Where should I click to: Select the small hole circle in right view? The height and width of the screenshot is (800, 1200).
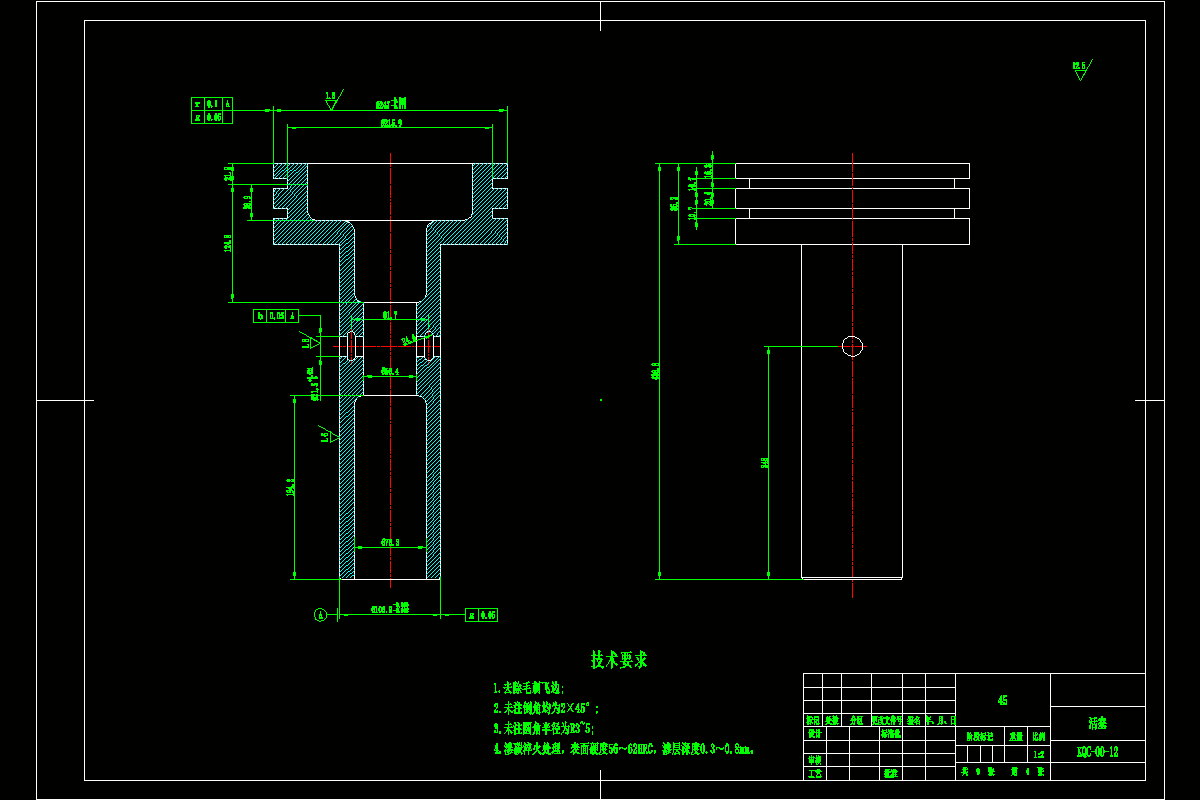click(x=852, y=346)
